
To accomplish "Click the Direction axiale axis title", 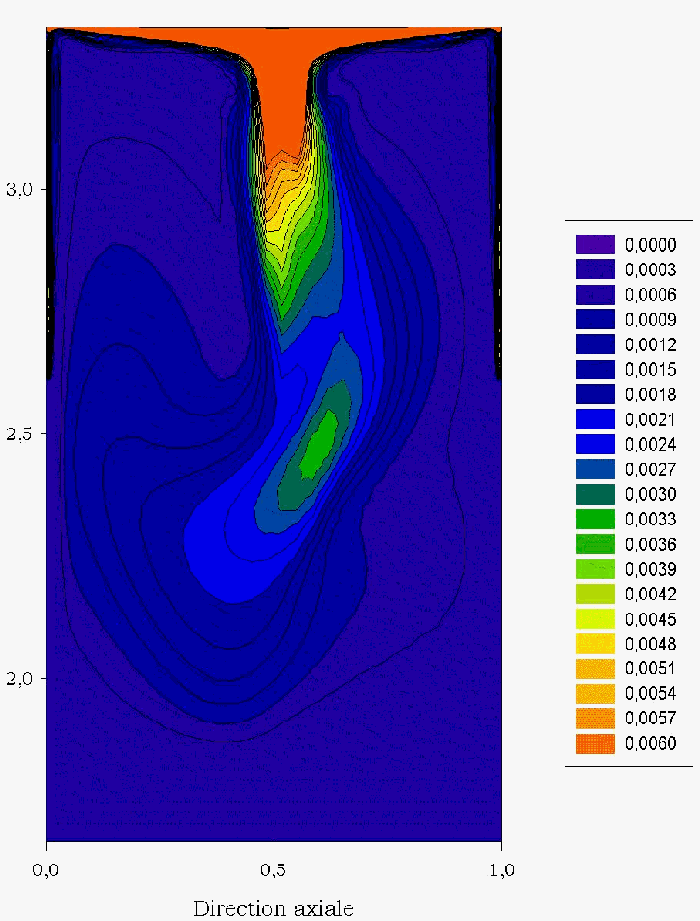I will [273, 908].
